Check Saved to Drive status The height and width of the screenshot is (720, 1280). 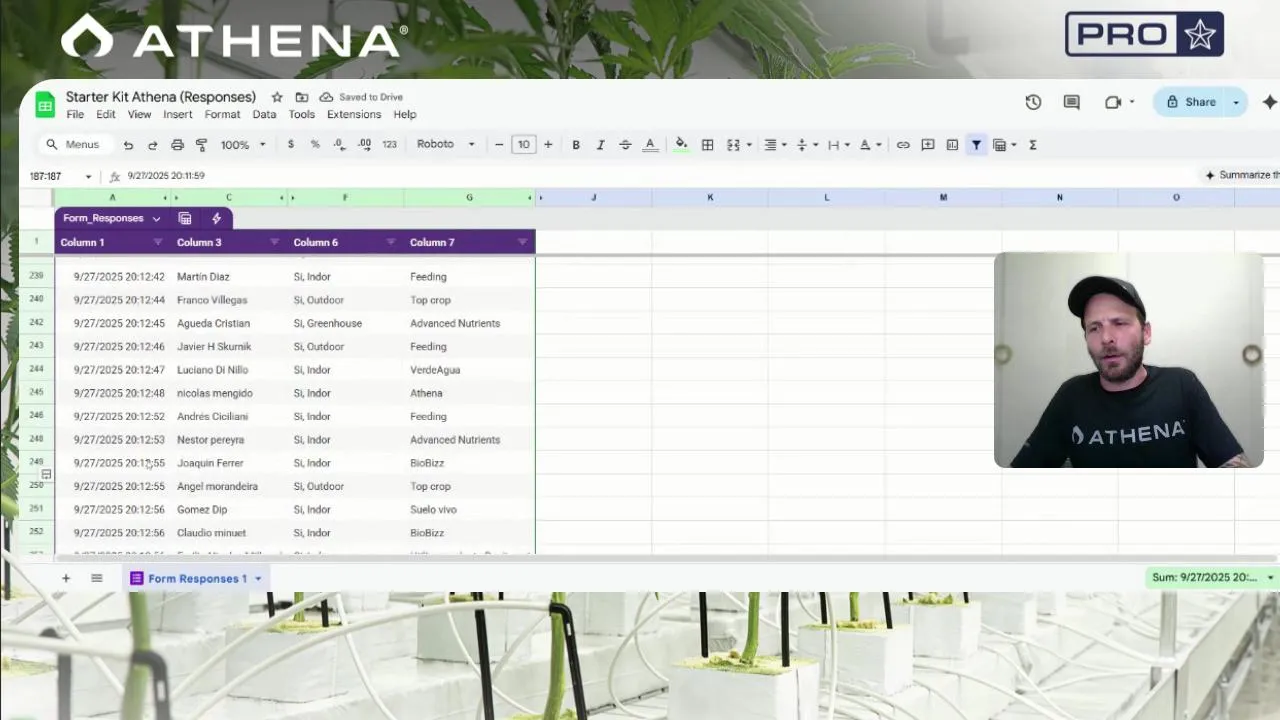pos(361,97)
